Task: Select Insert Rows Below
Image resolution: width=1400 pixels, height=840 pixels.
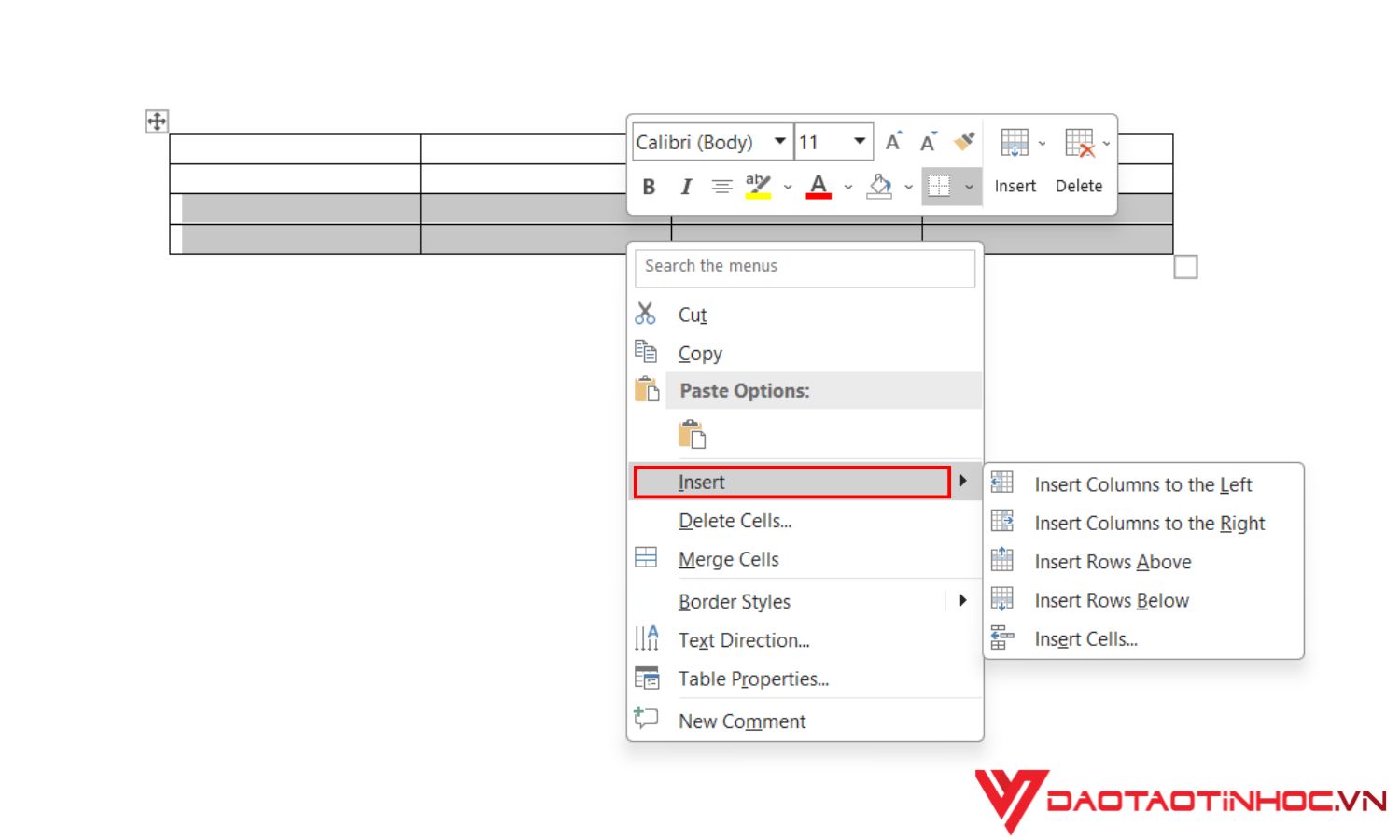Action: coord(1143,600)
